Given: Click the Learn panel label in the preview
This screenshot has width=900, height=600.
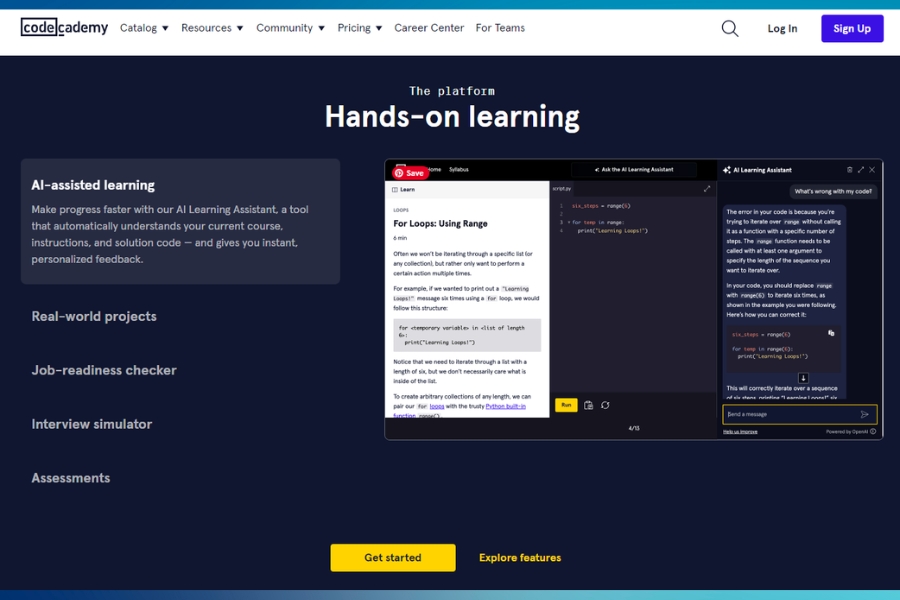Looking at the screenshot, I should [404, 189].
